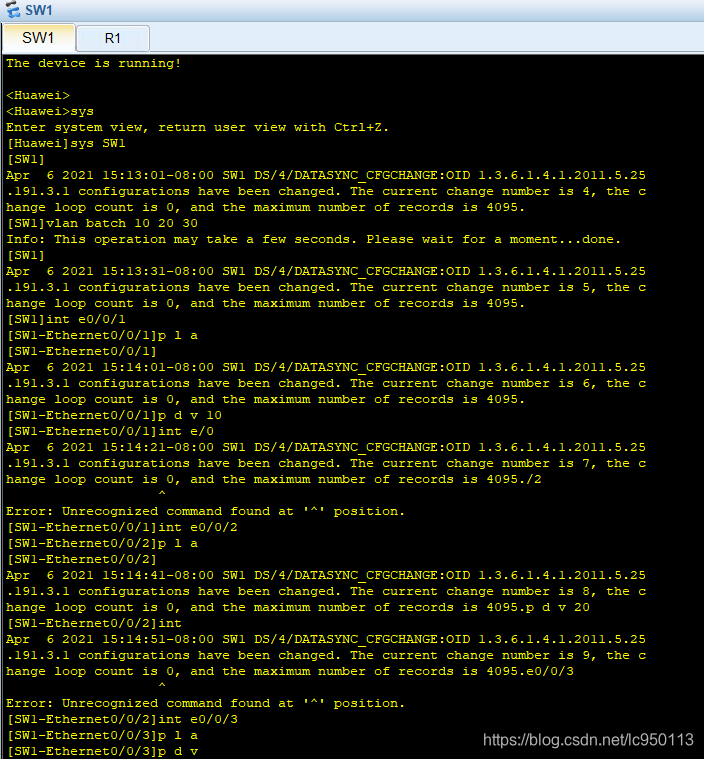Image resolution: width=704 pixels, height=759 pixels.
Task: Click the '[SW1]int e0/0/1' command line
Action: pos(66,319)
